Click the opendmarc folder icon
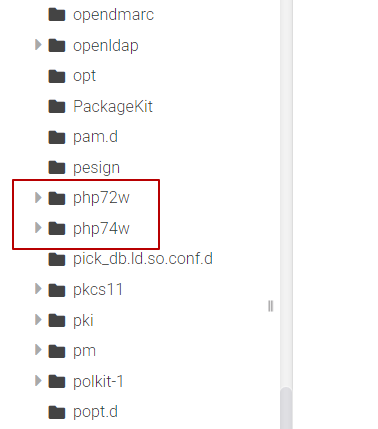Screen dimensions: 378x429 57,15
